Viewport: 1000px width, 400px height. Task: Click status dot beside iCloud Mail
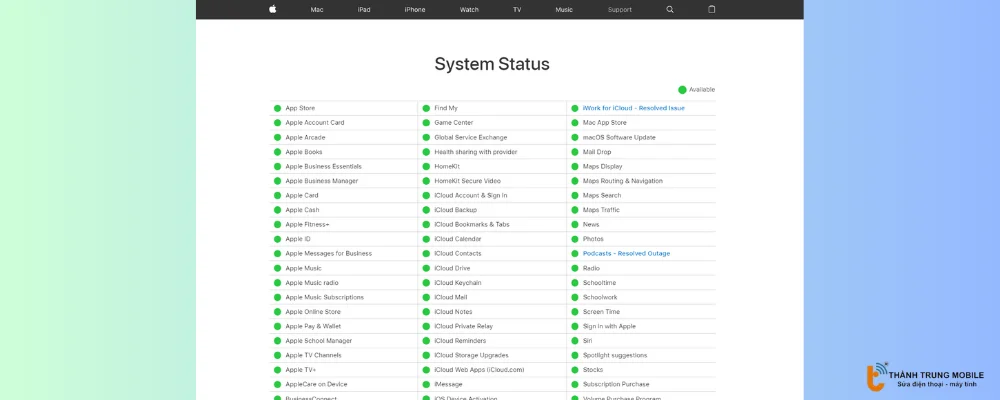[x=426, y=297]
